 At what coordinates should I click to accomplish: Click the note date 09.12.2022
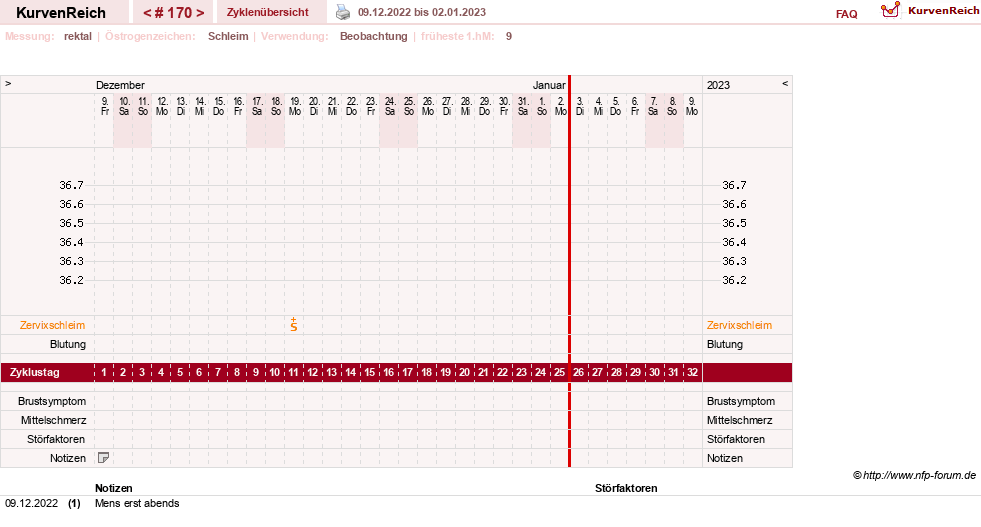[x=31, y=503]
